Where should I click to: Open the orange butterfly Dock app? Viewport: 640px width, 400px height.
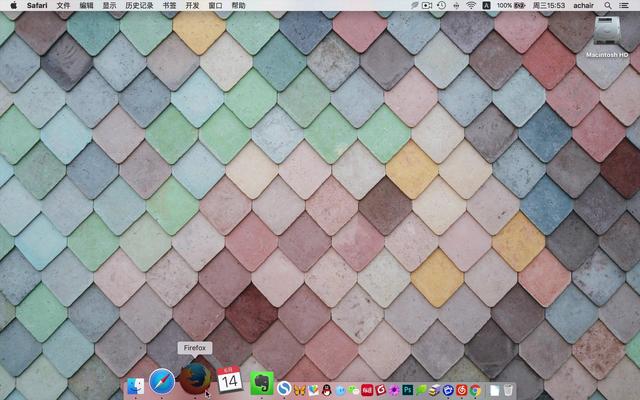pos(300,390)
